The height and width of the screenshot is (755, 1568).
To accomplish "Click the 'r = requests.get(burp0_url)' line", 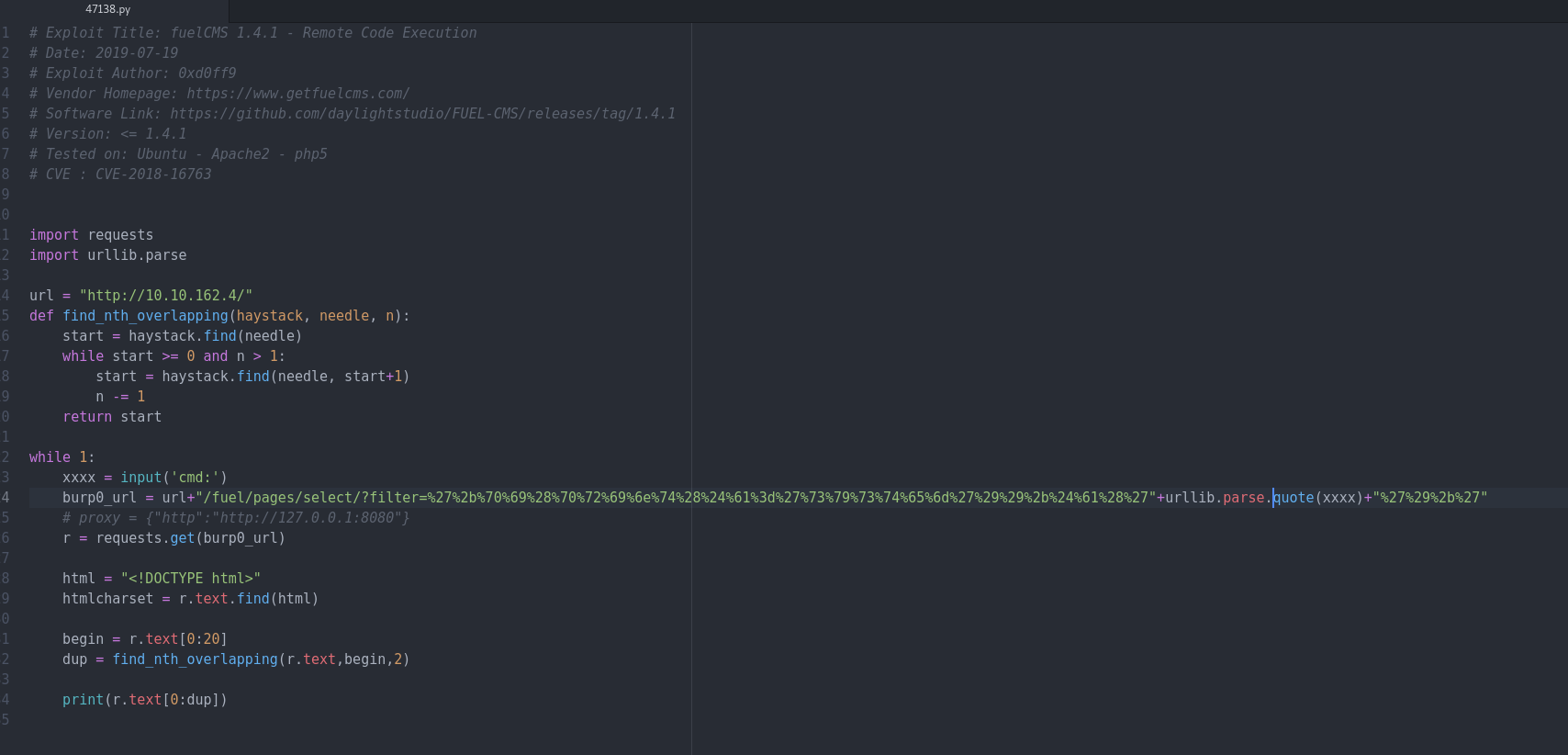I will (x=174, y=538).
